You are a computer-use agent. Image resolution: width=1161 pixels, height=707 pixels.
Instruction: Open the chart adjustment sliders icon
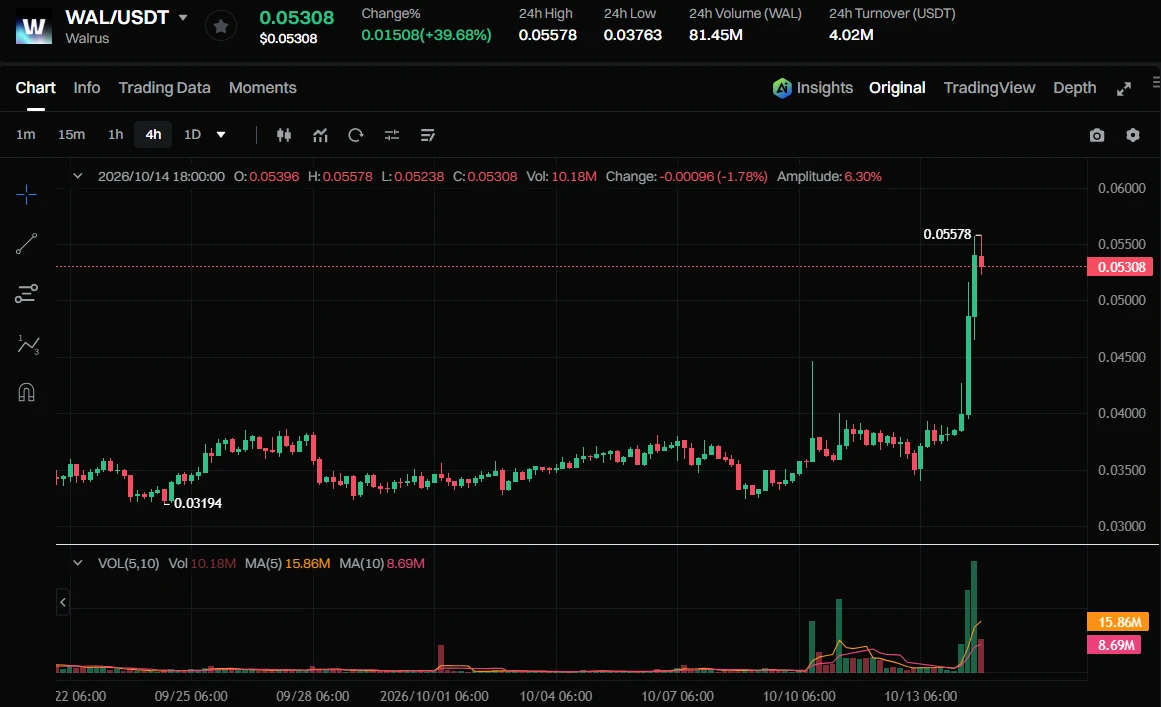[392, 135]
